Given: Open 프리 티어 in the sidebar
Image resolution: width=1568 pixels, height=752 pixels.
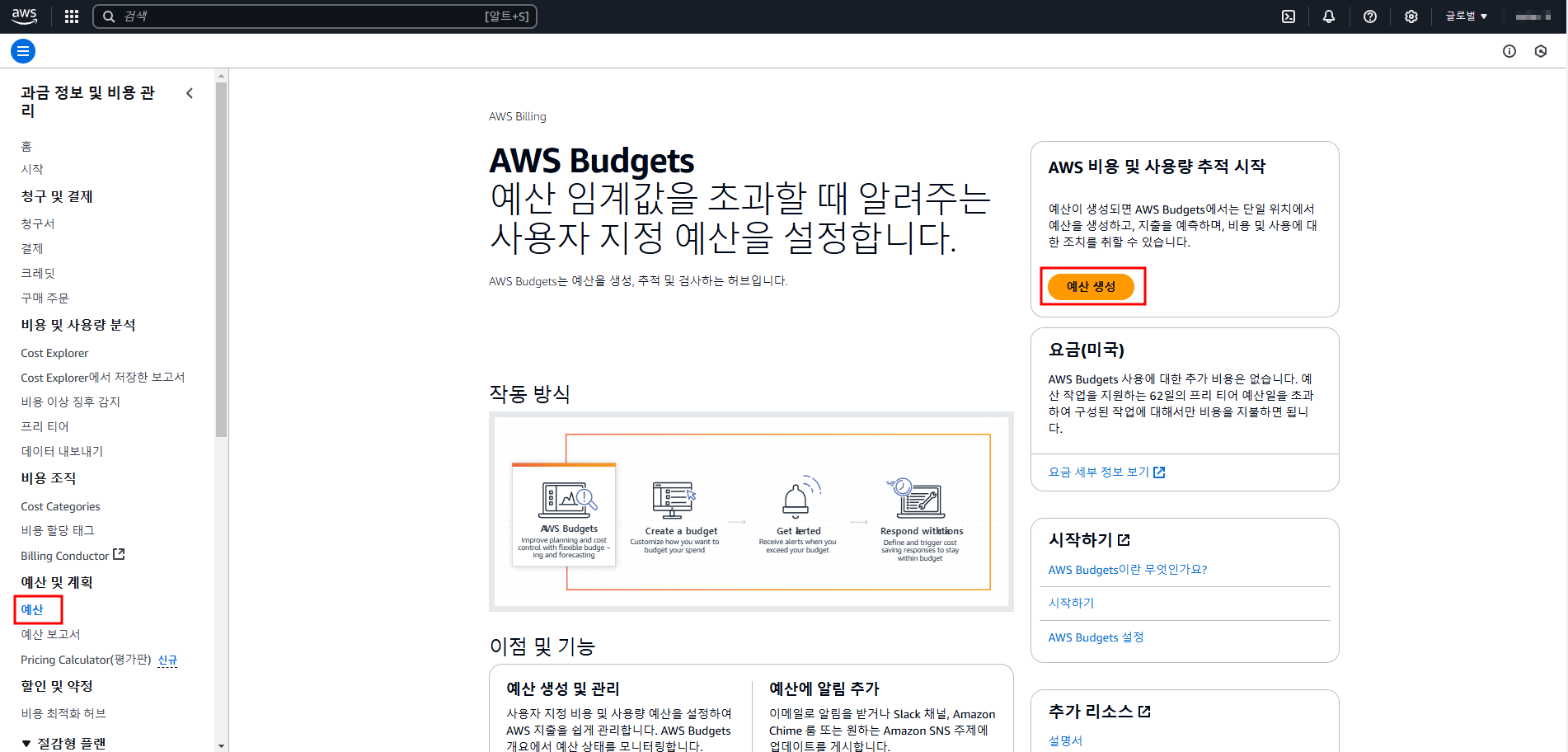Looking at the screenshot, I should pos(45,426).
